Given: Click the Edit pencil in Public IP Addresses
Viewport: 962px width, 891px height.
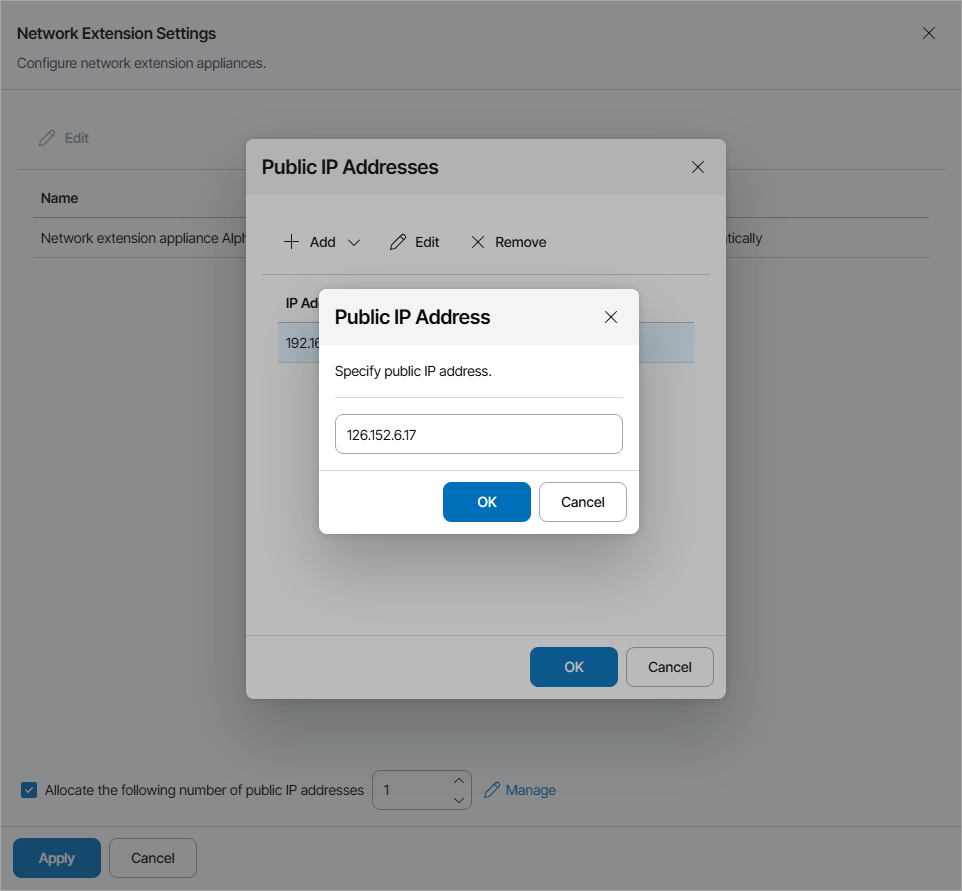Looking at the screenshot, I should coord(398,242).
